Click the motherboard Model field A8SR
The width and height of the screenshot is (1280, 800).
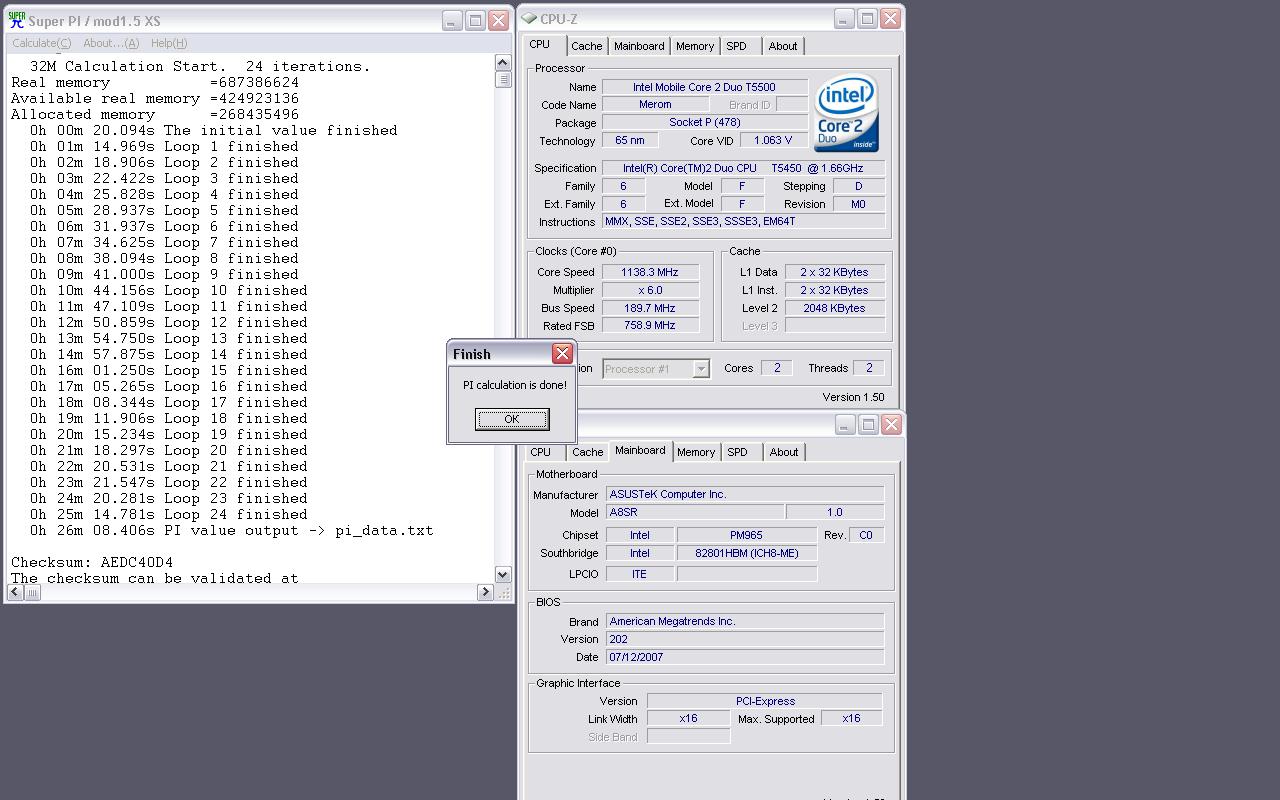pyautogui.click(x=695, y=512)
